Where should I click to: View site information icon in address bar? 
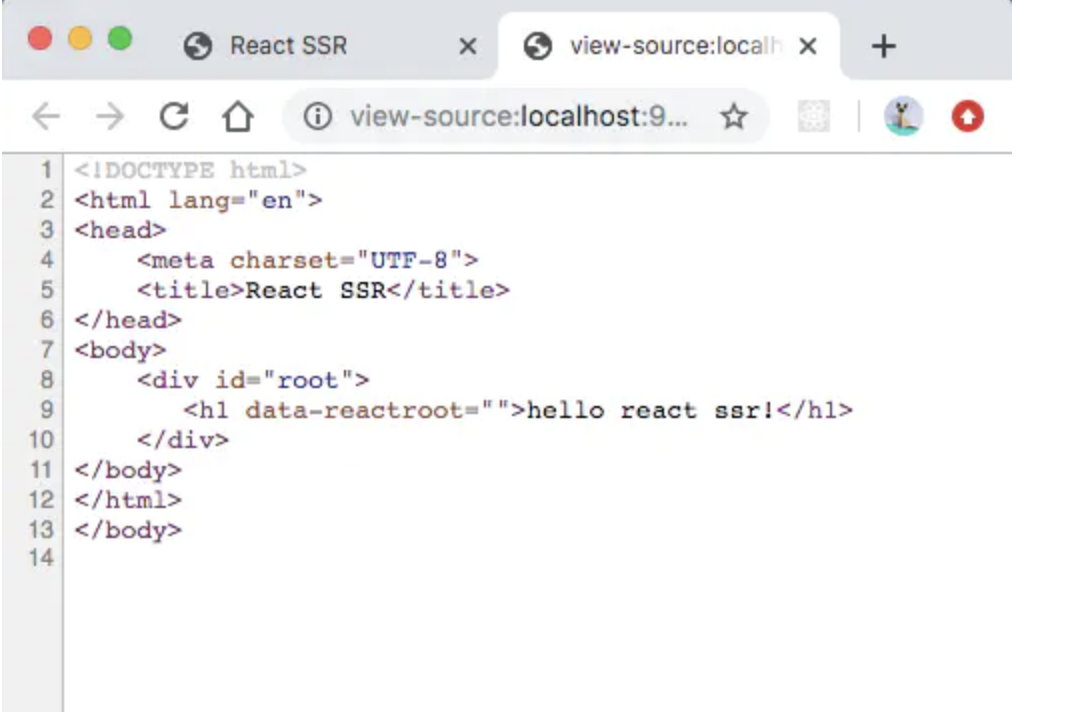pyautogui.click(x=317, y=118)
